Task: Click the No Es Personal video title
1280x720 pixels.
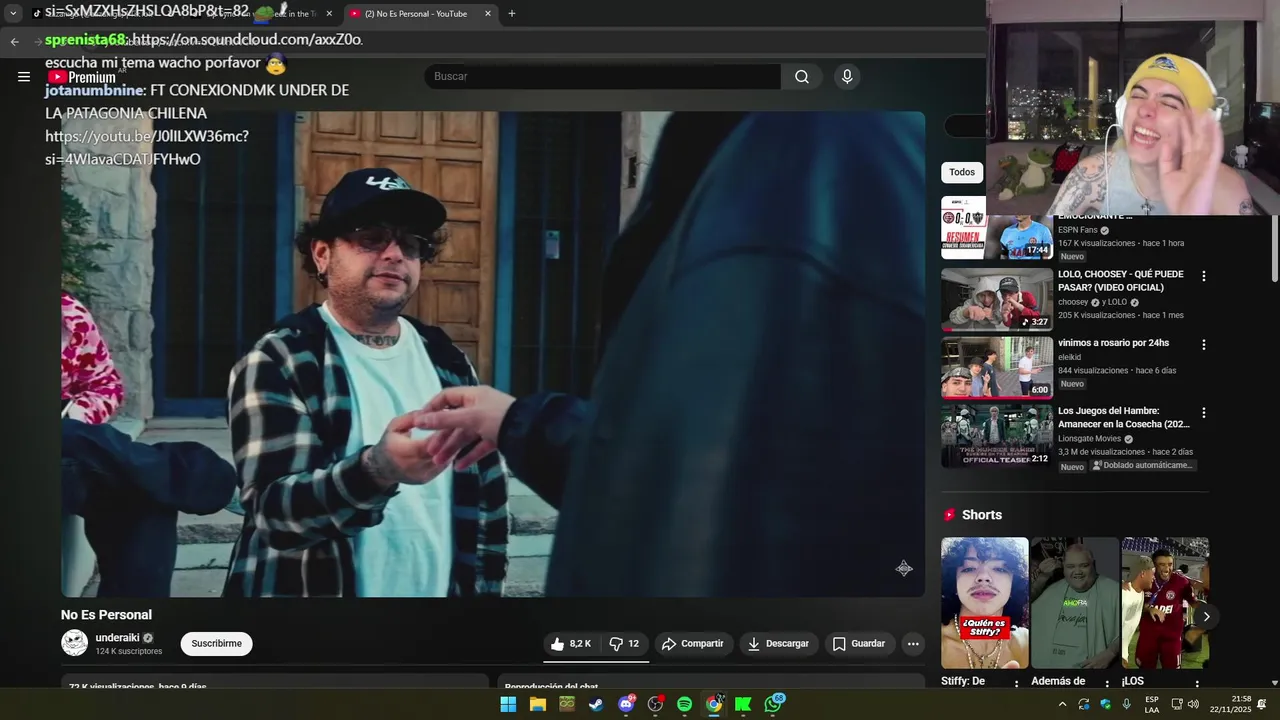Action: [106, 615]
